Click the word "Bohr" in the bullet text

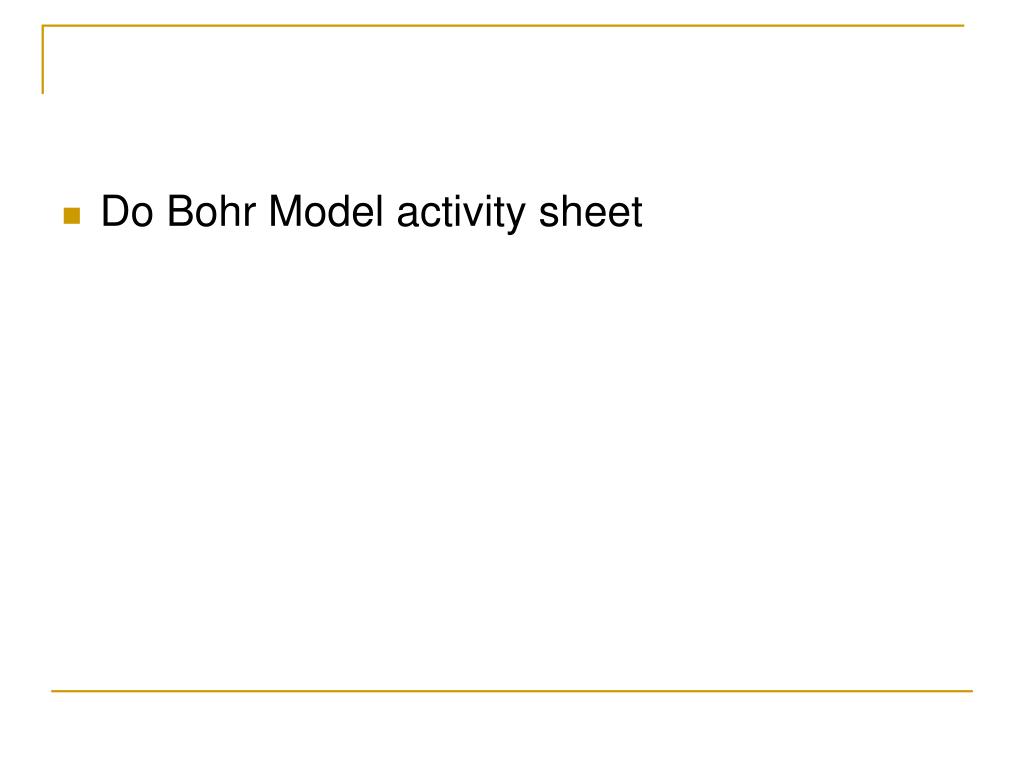pos(211,212)
